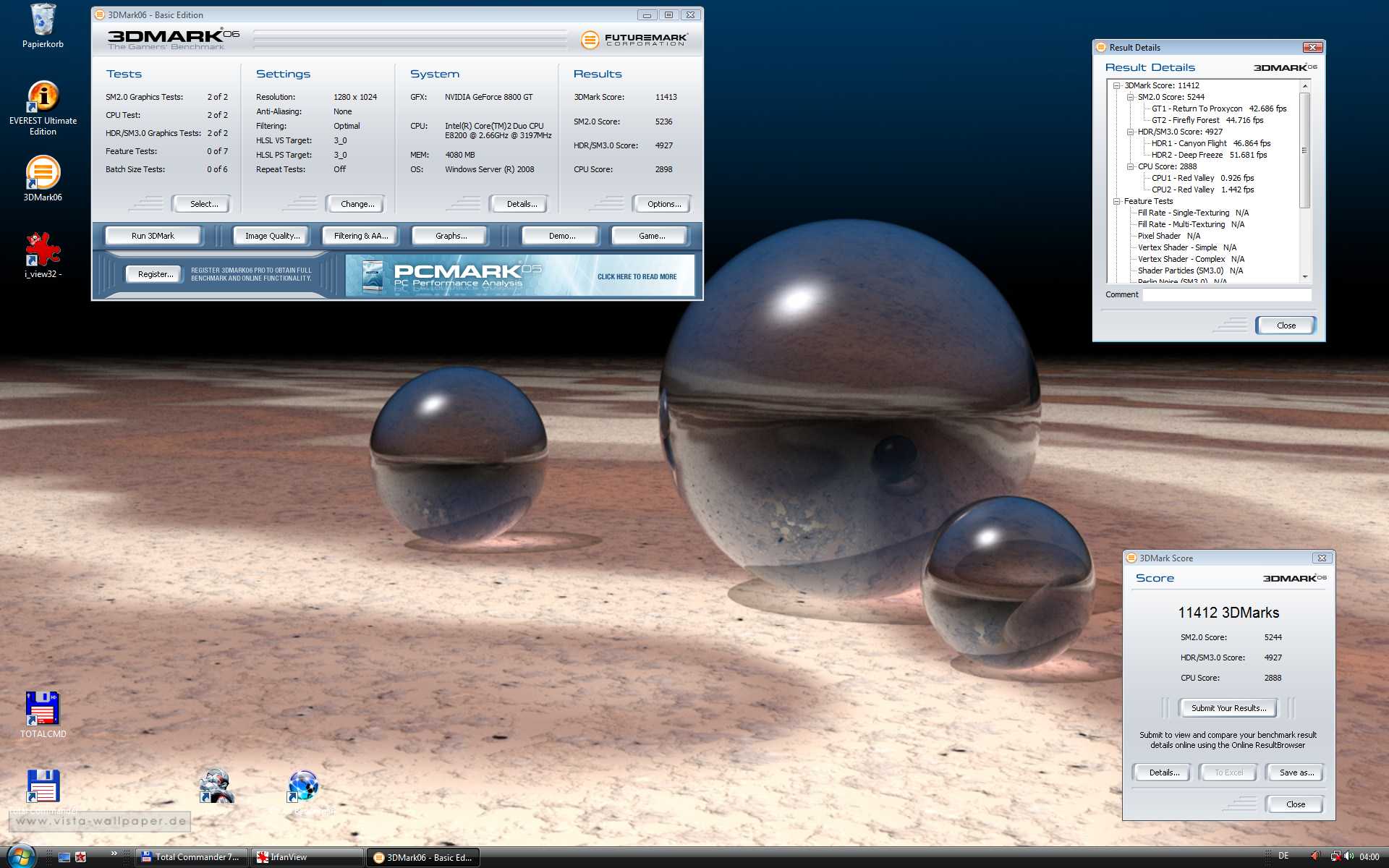Open the TOTALCMD desktop shortcut
The width and height of the screenshot is (1389, 868).
point(43,709)
